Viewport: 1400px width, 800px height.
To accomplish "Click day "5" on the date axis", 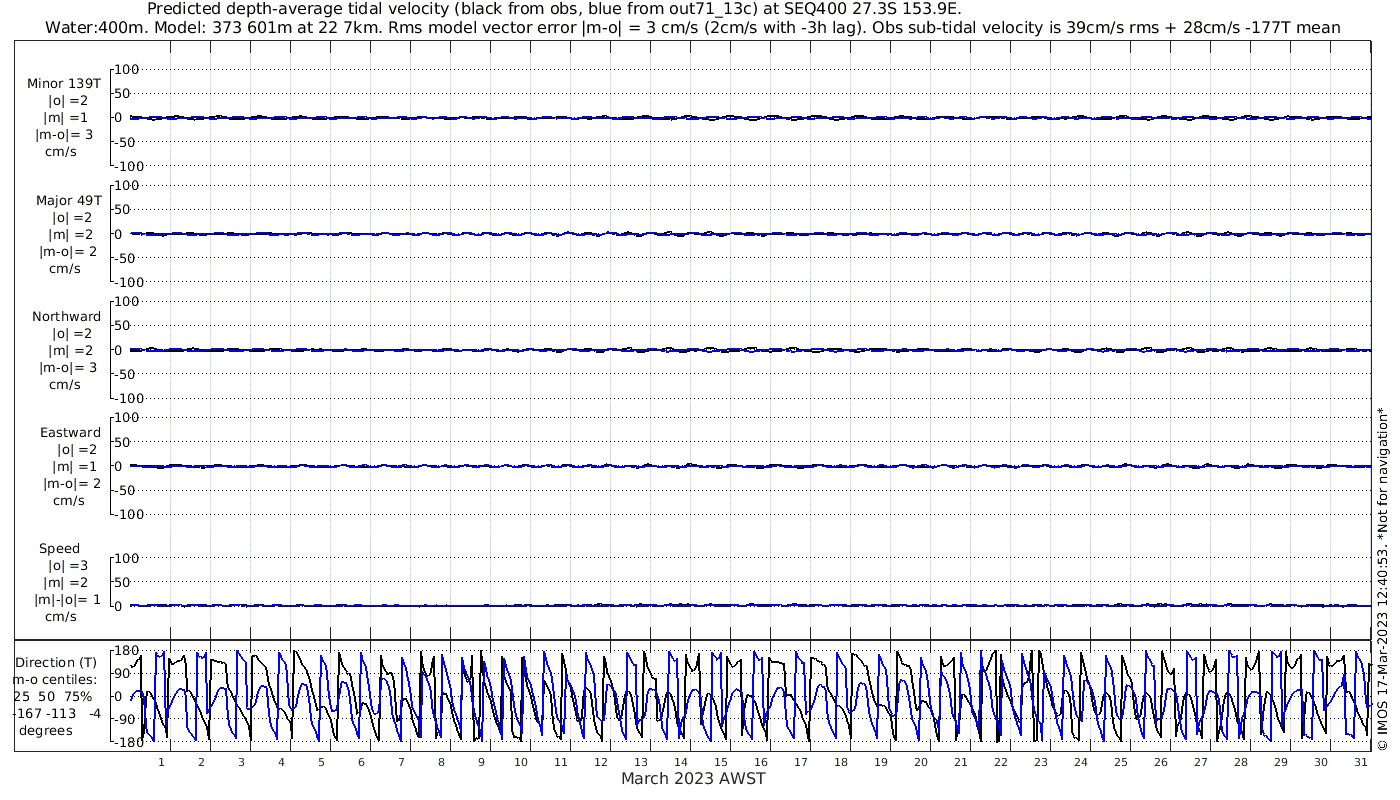I will [x=321, y=762].
